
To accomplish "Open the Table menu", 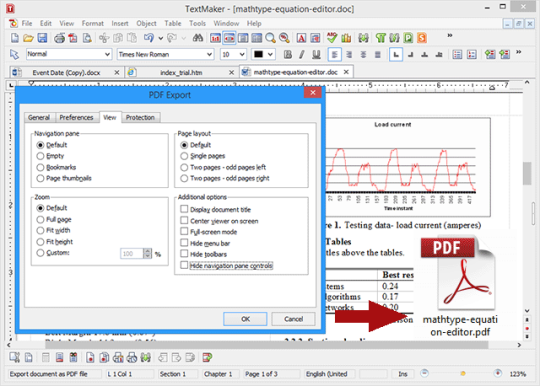I will pos(173,23).
